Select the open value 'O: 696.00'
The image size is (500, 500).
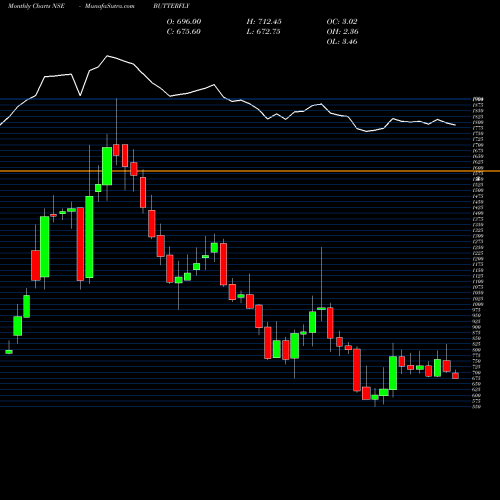pos(184,22)
